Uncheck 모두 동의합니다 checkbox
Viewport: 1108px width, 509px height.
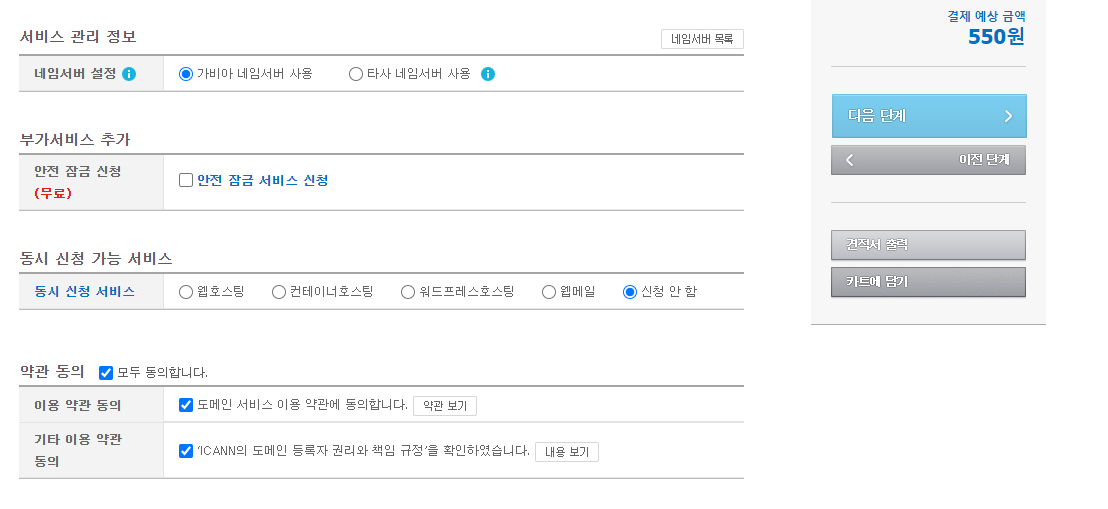106,373
